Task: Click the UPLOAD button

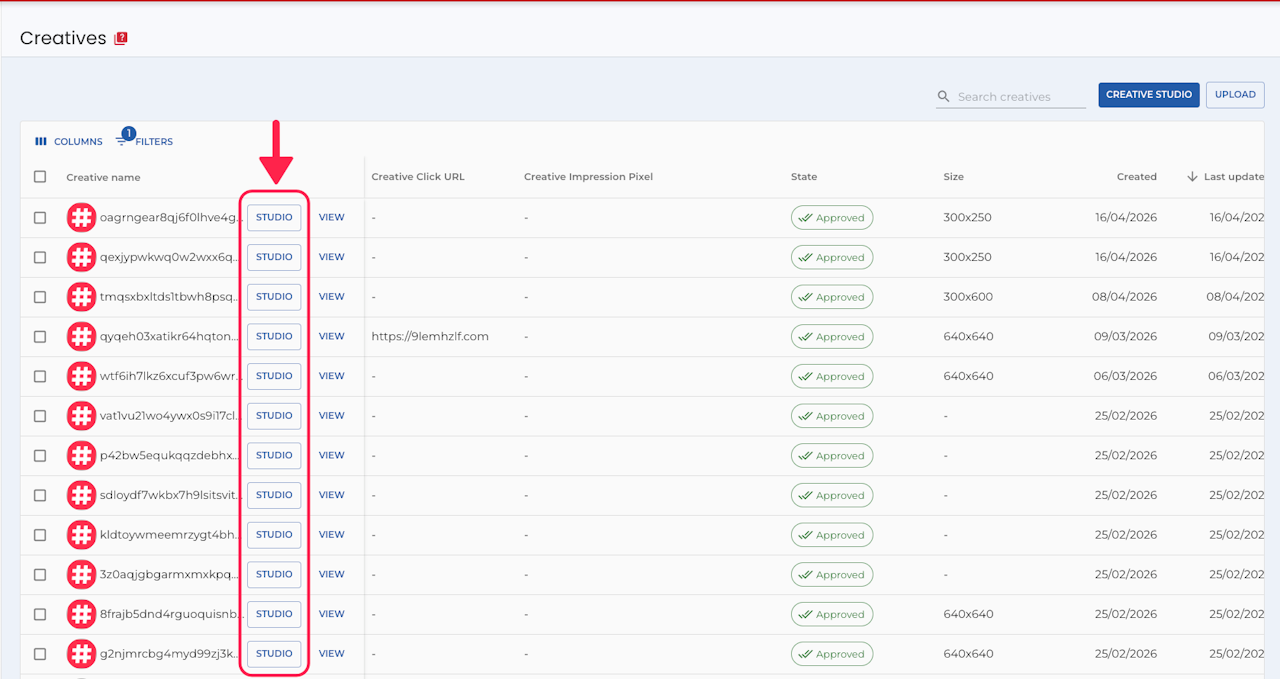Action: [x=1235, y=95]
